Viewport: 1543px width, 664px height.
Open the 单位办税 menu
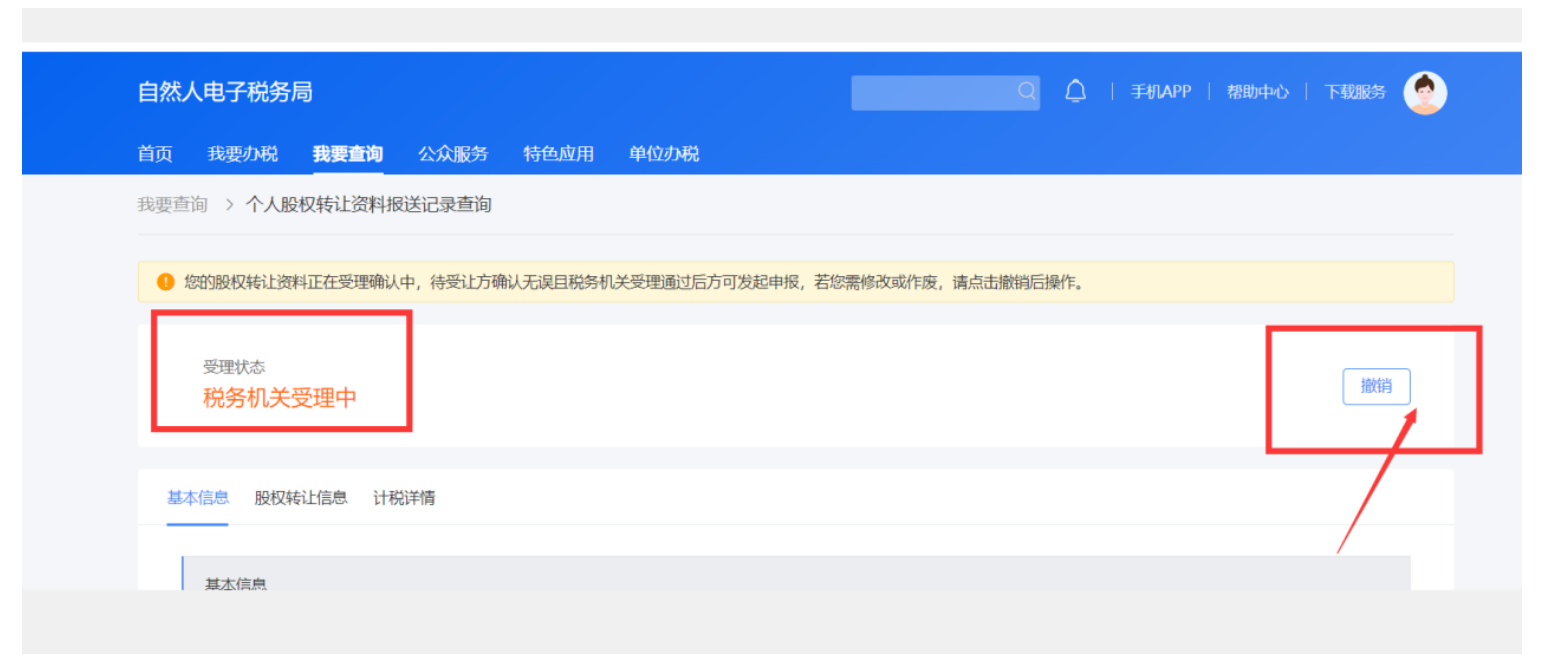[664, 154]
